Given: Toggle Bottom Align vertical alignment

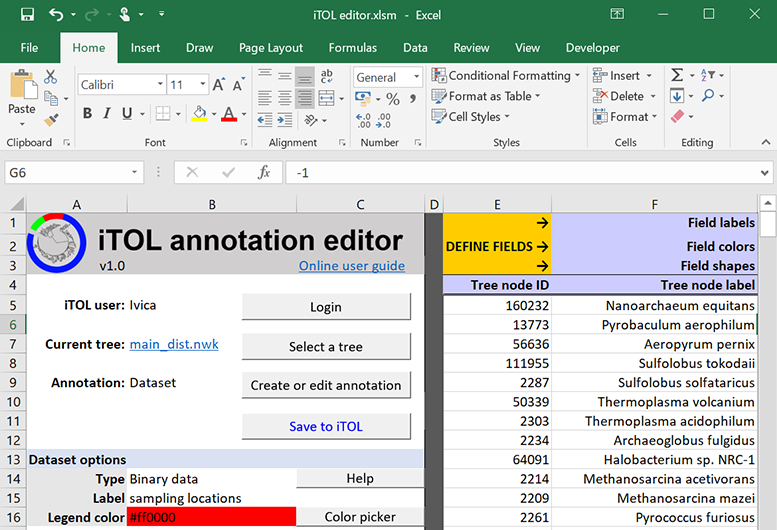Looking at the screenshot, I should 305,76.
